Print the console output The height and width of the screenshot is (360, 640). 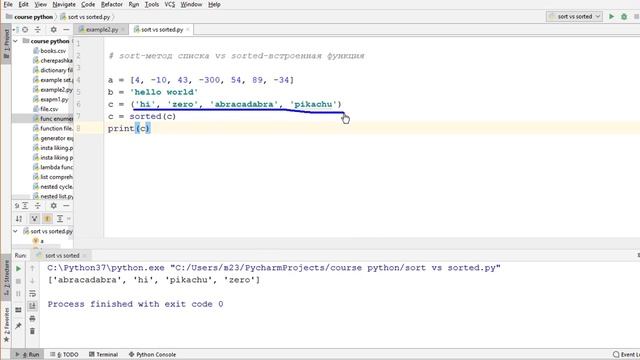[x=32, y=318]
